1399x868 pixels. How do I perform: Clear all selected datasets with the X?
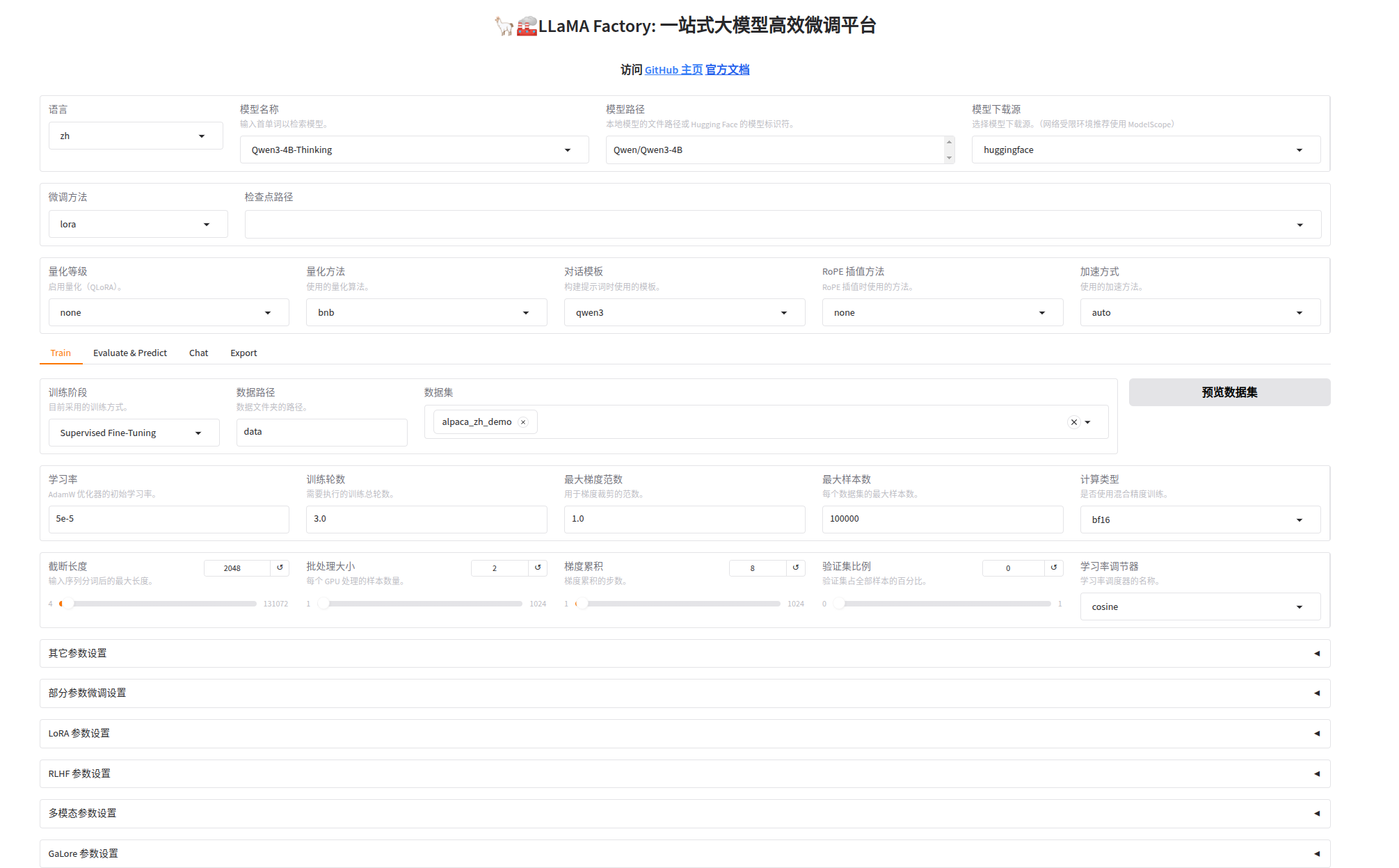point(1074,422)
